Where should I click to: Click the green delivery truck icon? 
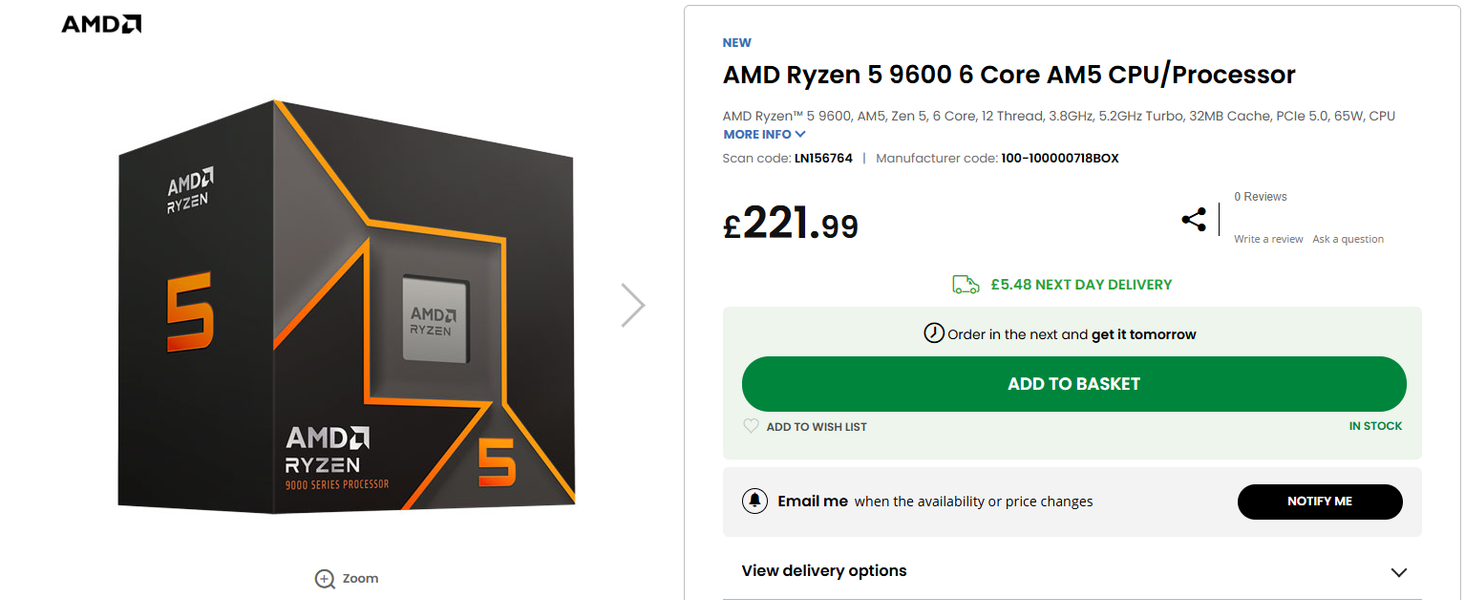pyautogui.click(x=965, y=285)
